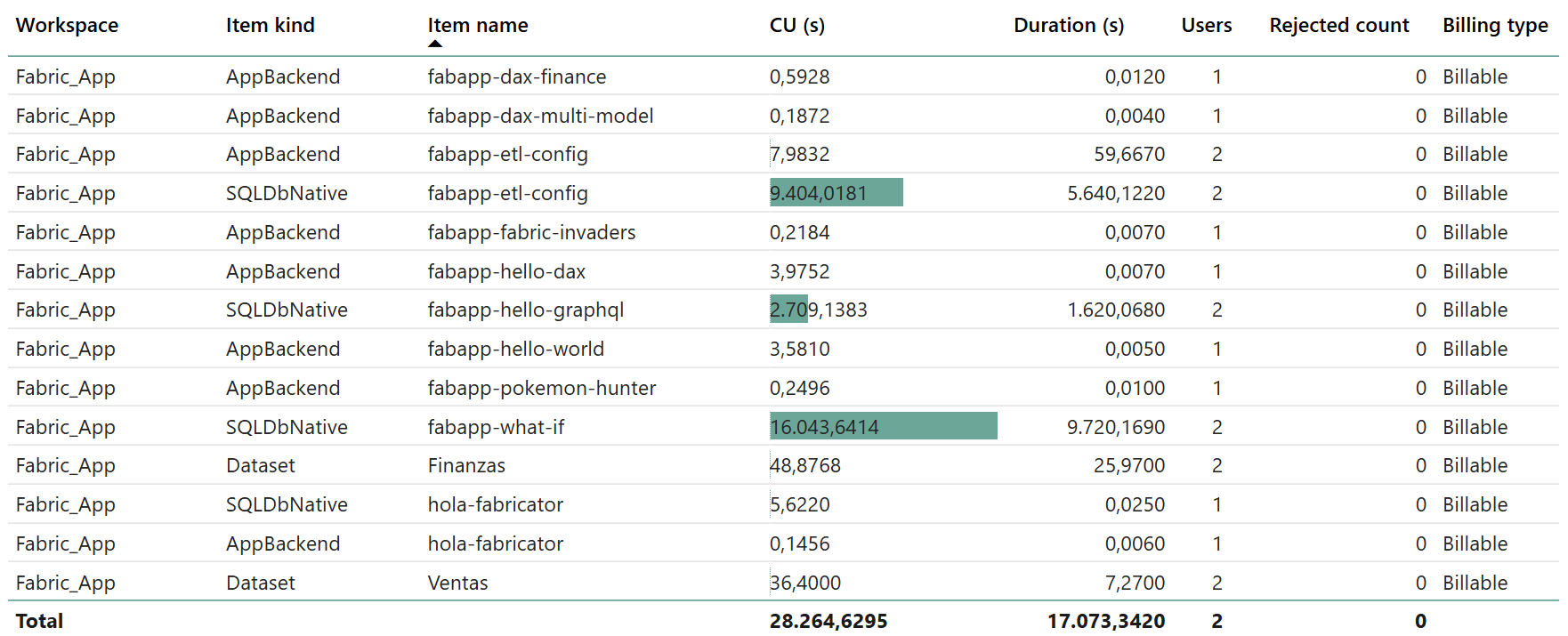Sort by the Duration (s) column header
This screenshot has height=636, width=1568.
point(1069,25)
